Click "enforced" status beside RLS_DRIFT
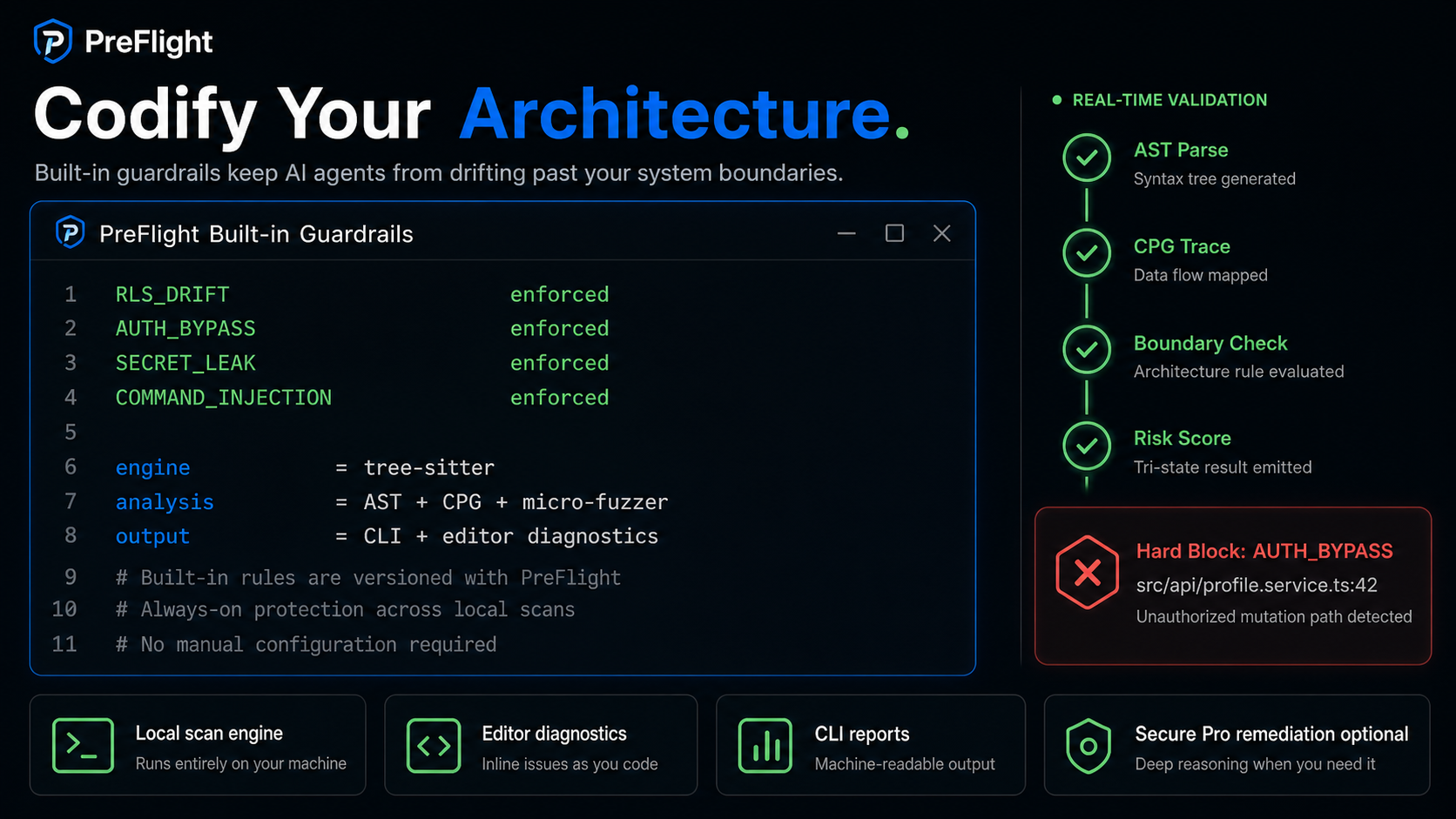The height and width of the screenshot is (819, 1456). 559,294
